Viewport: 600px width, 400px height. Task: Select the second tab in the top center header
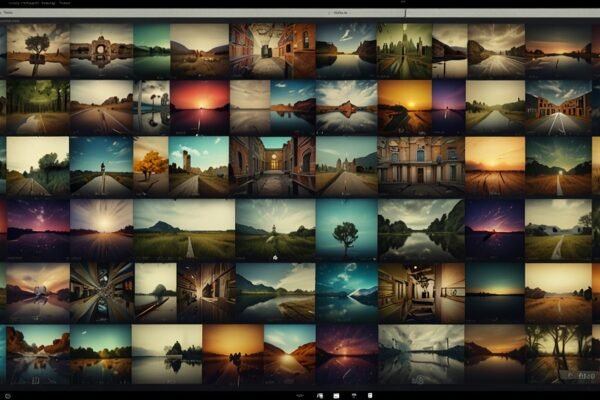click(x=342, y=14)
